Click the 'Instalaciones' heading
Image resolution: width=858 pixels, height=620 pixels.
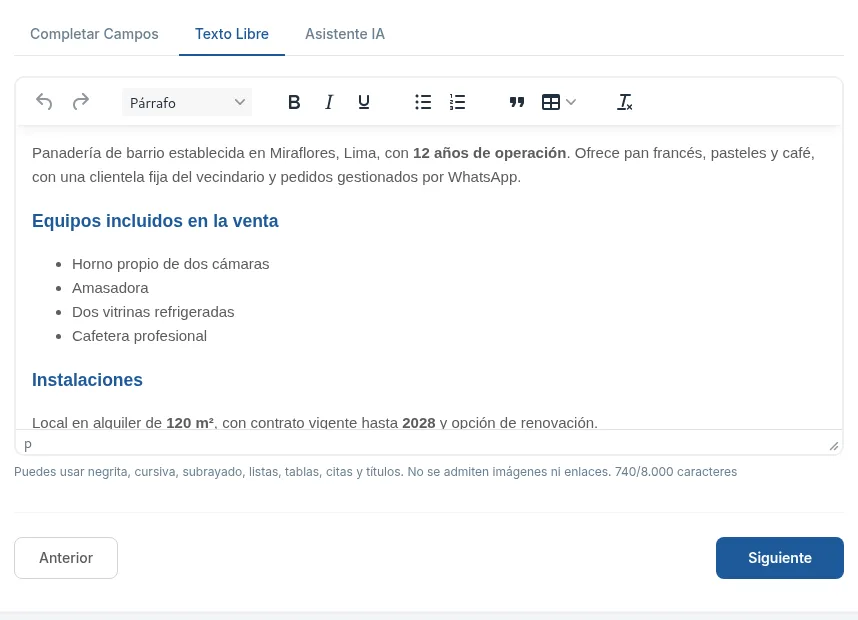(x=87, y=380)
